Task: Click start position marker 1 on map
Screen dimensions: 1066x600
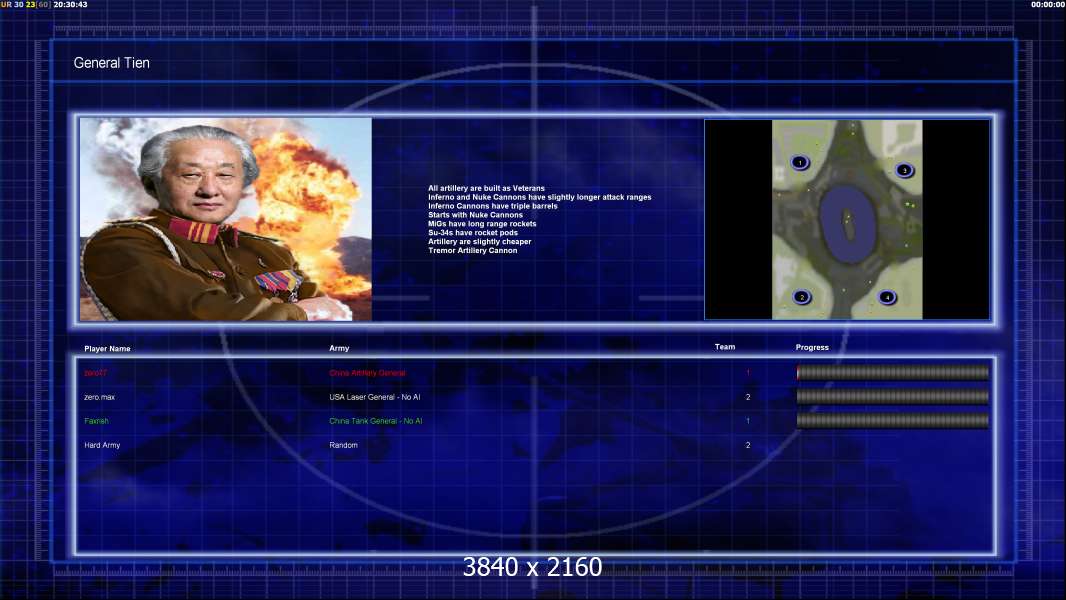Action: pyautogui.click(x=800, y=162)
